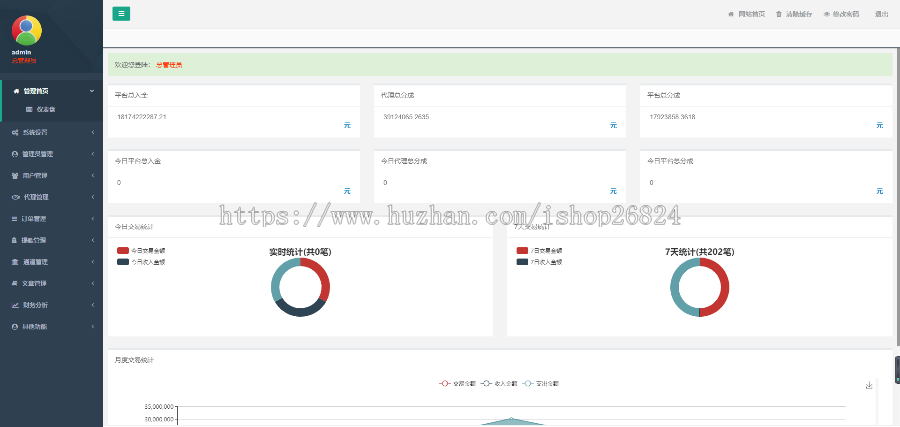The image size is (900, 427).
Task: Expand the 订单管理 menu arrow
Action: tap(93, 219)
